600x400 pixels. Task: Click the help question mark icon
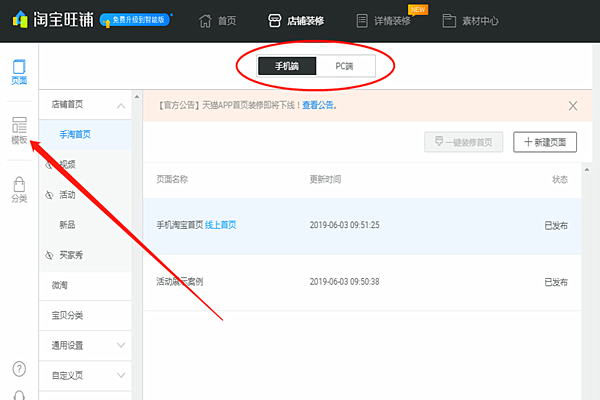pyautogui.click(x=19, y=368)
